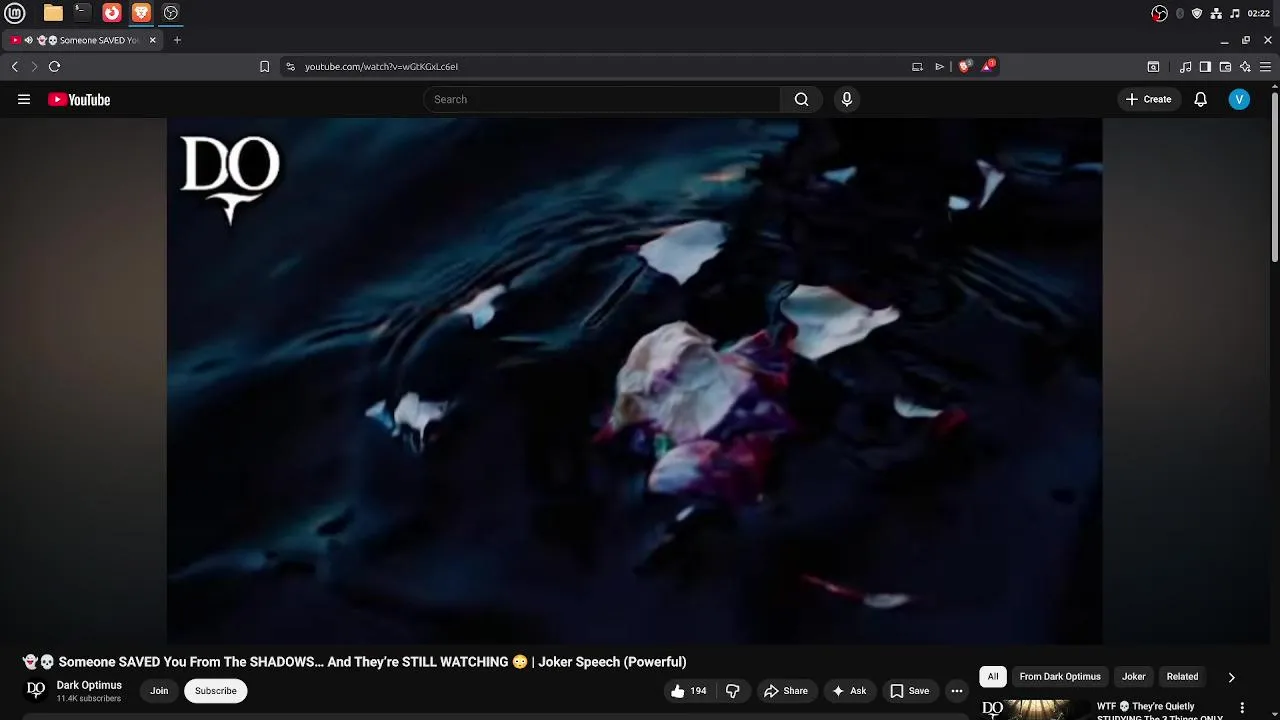Open Dark Optimus channel avatar
The height and width of the screenshot is (720, 1280).
(36, 690)
